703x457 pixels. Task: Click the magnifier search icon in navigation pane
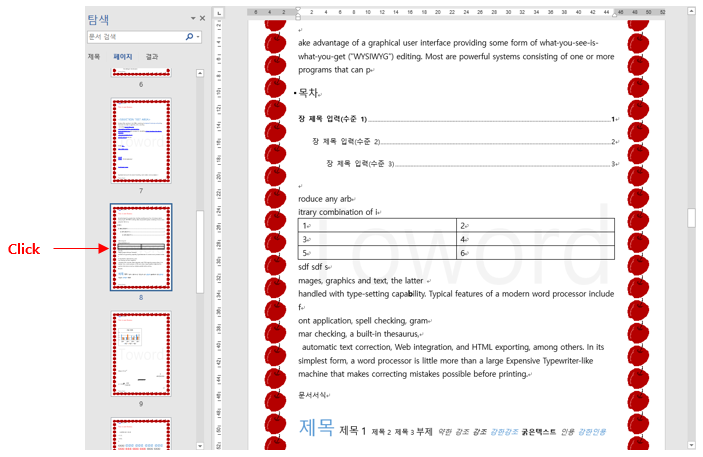tap(189, 37)
